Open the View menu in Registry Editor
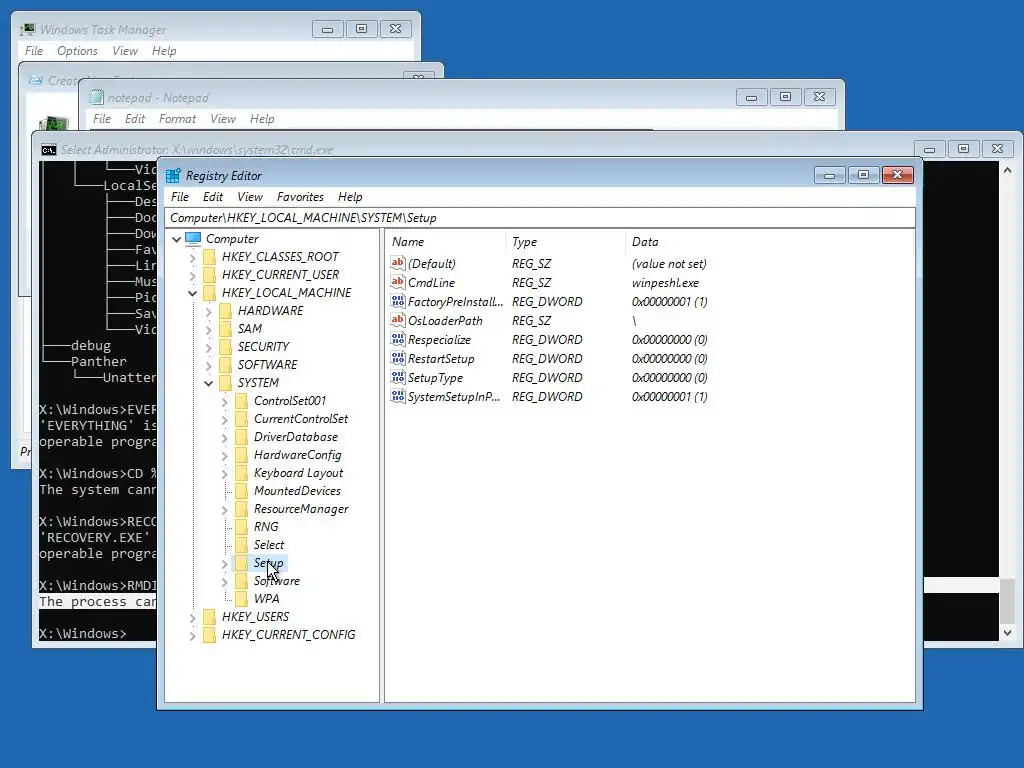Viewport: 1024px width, 768px height. [249, 197]
